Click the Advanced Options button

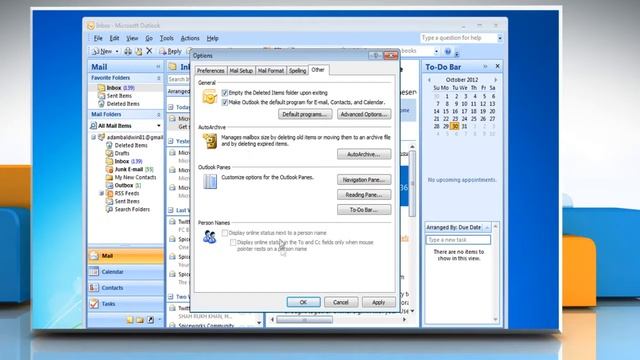(x=364, y=114)
